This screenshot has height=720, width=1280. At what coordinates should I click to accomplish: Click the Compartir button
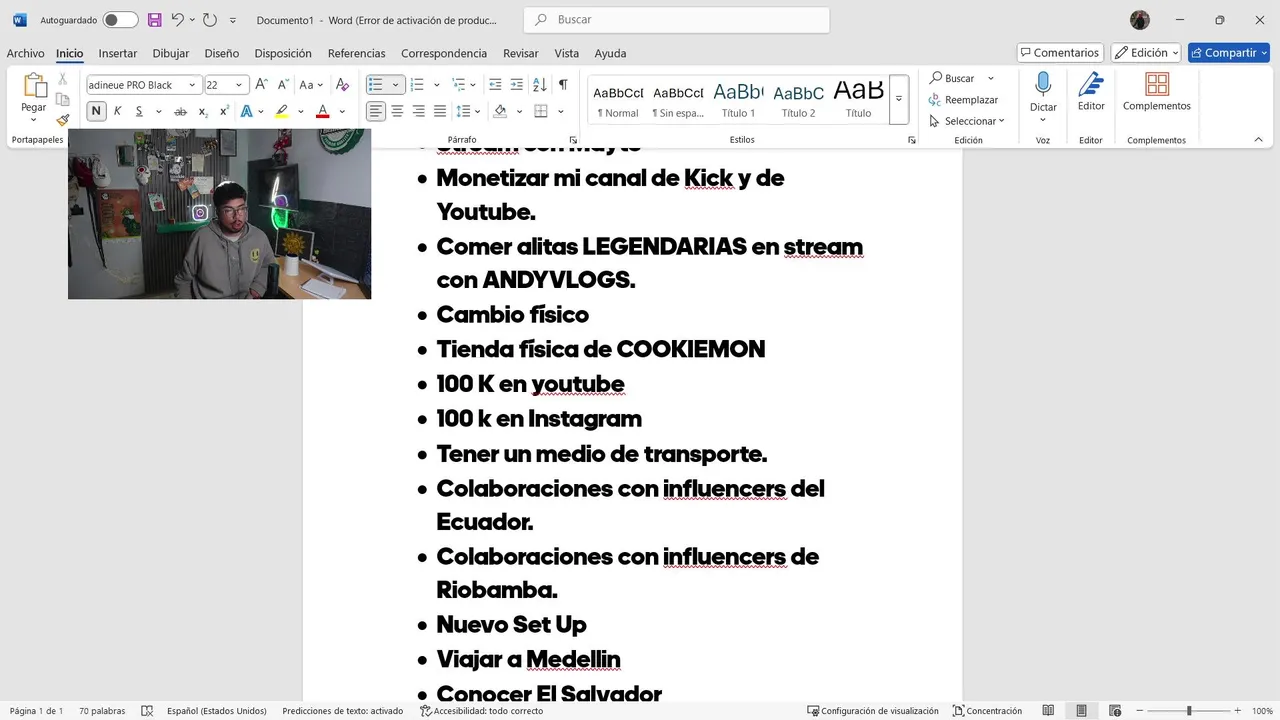pyautogui.click(x=1228, y=53)
